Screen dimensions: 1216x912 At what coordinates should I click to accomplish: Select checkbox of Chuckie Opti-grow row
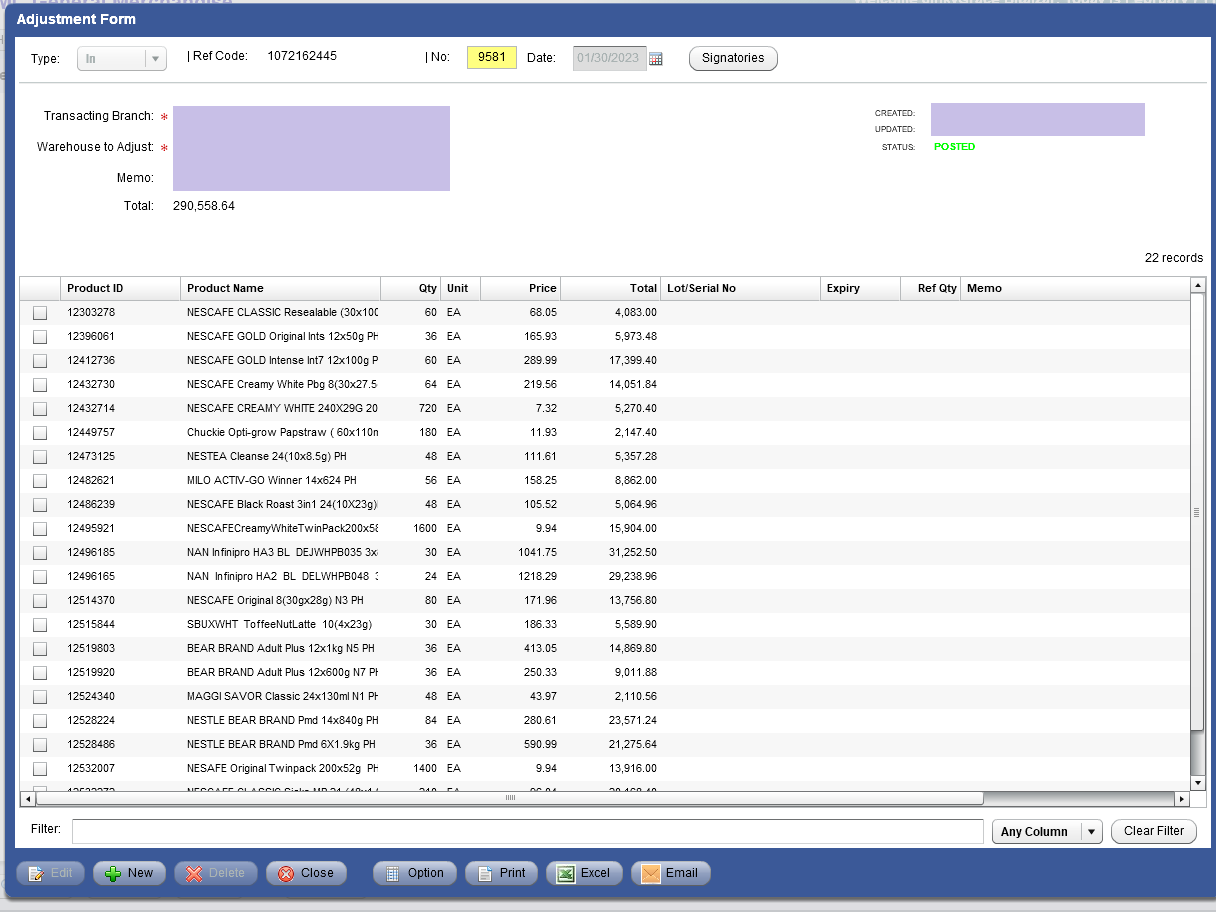40,433
